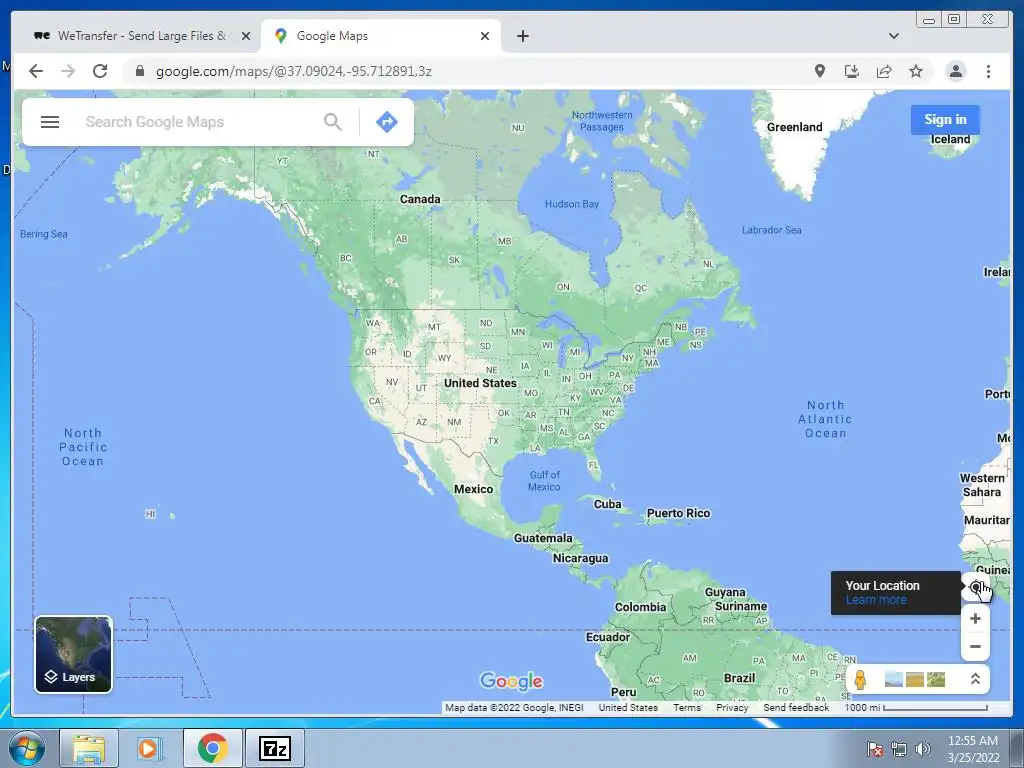Click the volume speaker tray icon
The width and height of the screenshot is (1024, 768).
point(922,749)
